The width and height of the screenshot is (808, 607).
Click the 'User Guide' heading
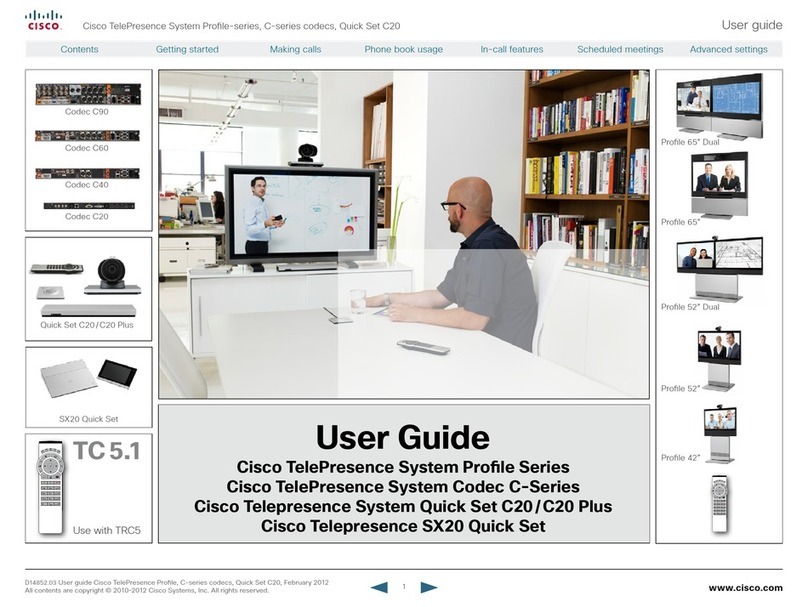[x=403, y=437]
